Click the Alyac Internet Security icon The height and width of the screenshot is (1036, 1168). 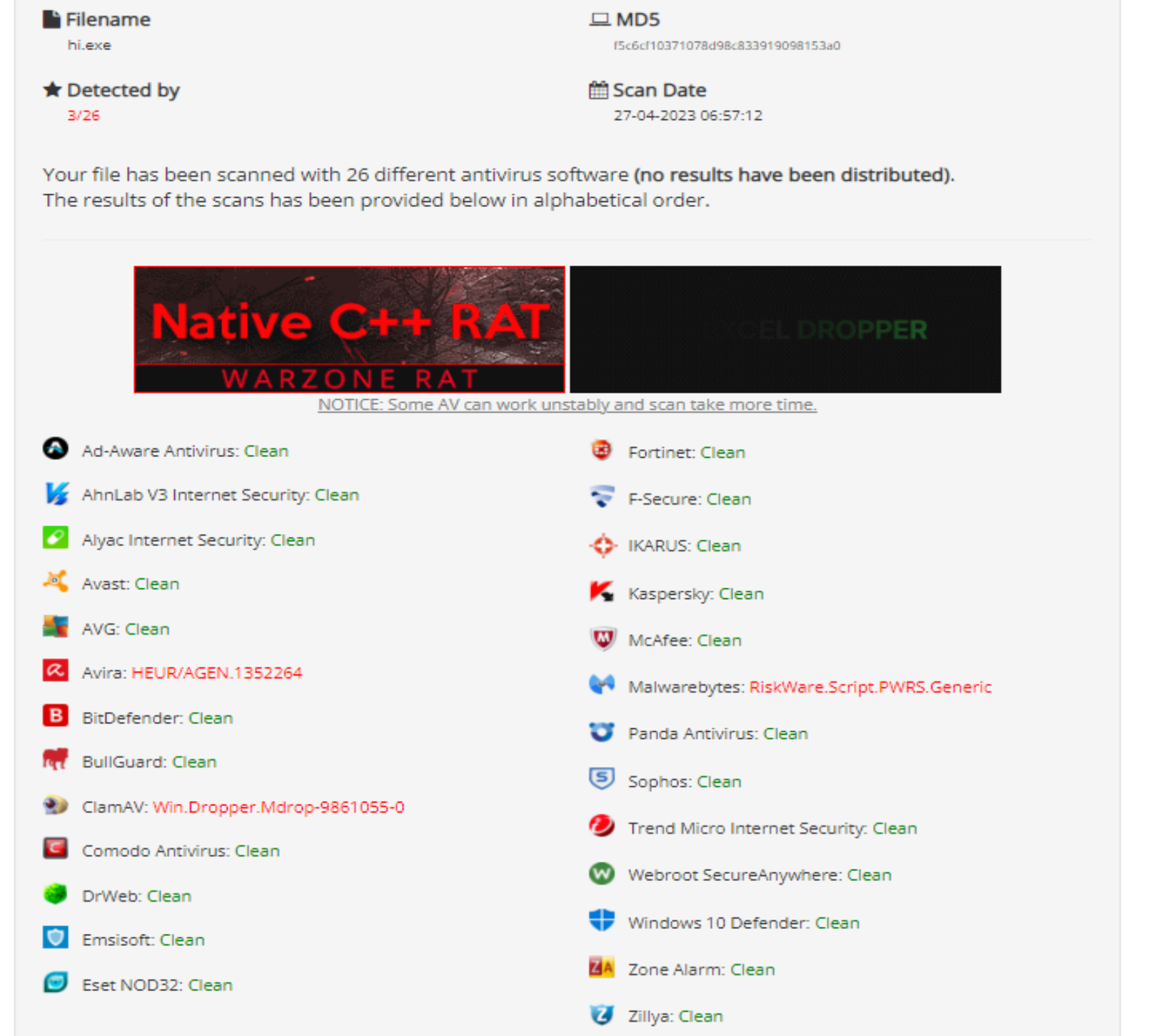click(x=56, y=537)
